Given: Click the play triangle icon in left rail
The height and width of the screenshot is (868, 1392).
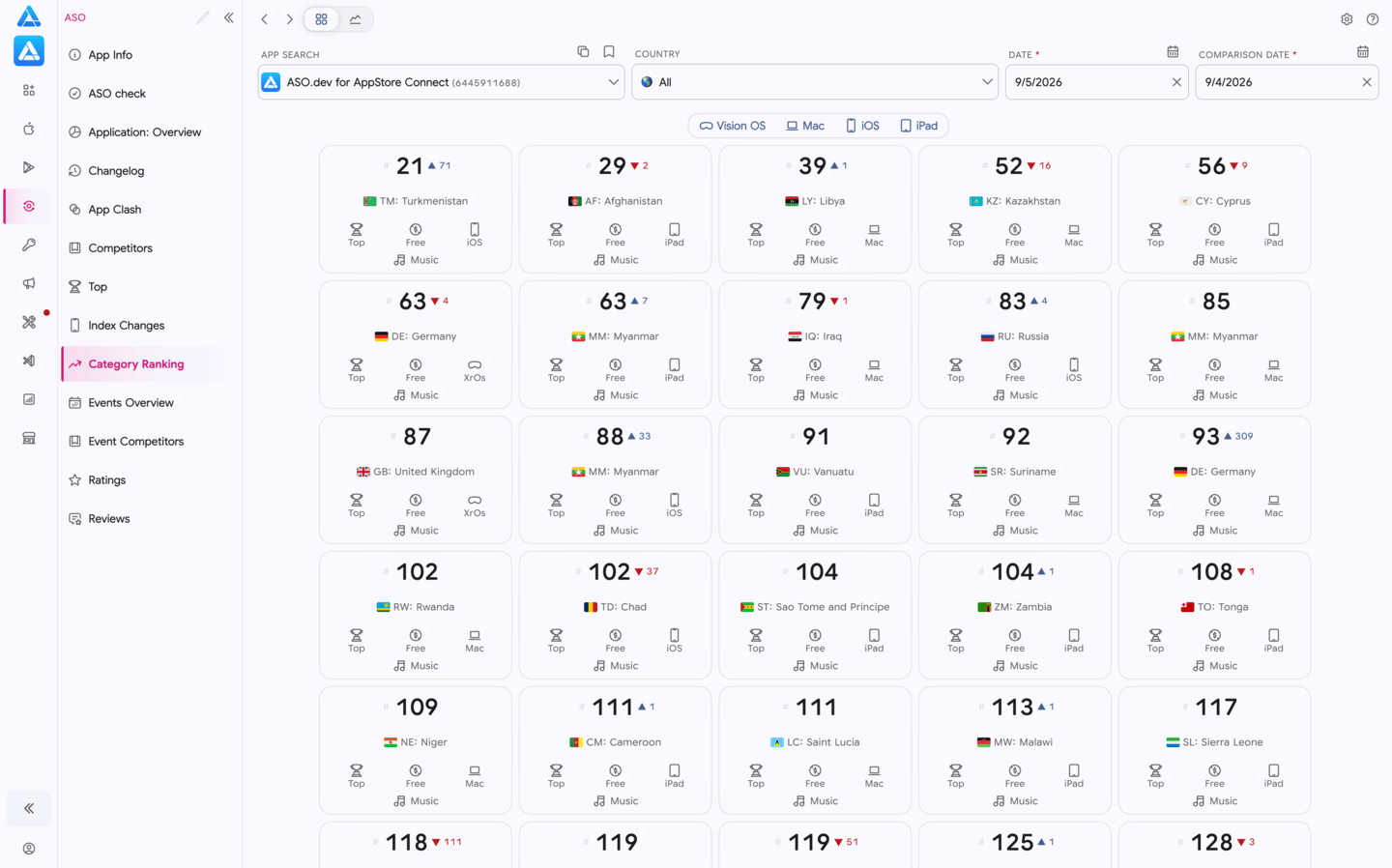Looking at the screenshot, I should tap(29, 167).
